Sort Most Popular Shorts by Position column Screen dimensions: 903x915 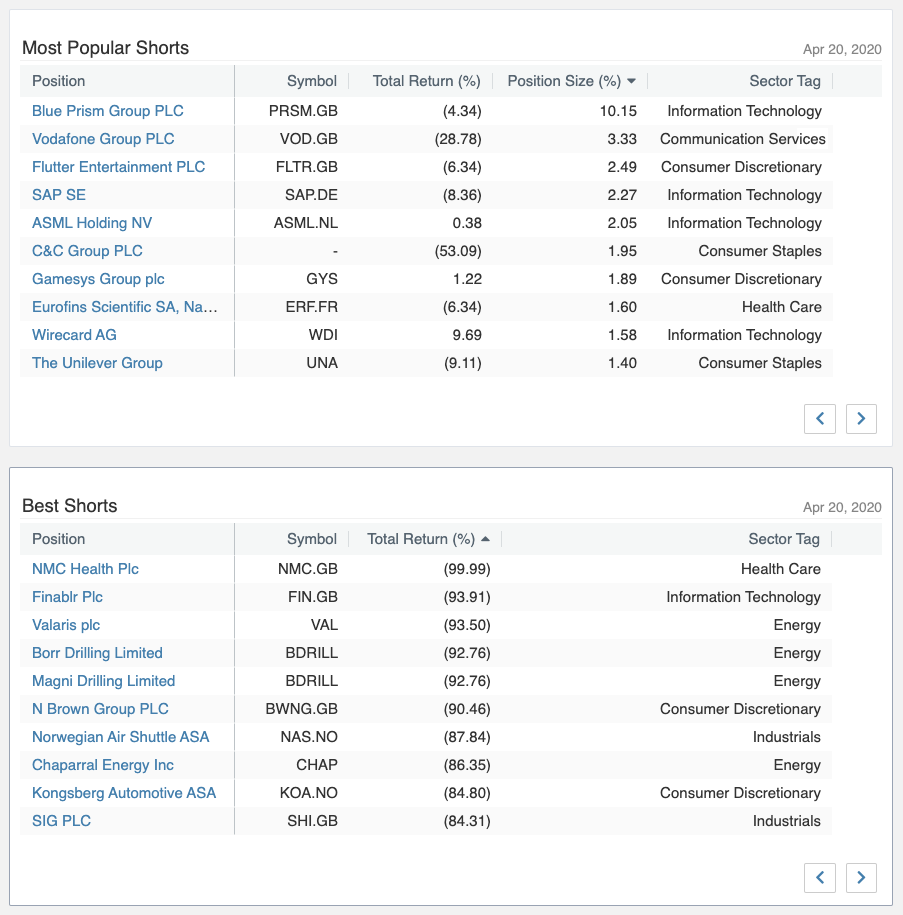(58, 81)
